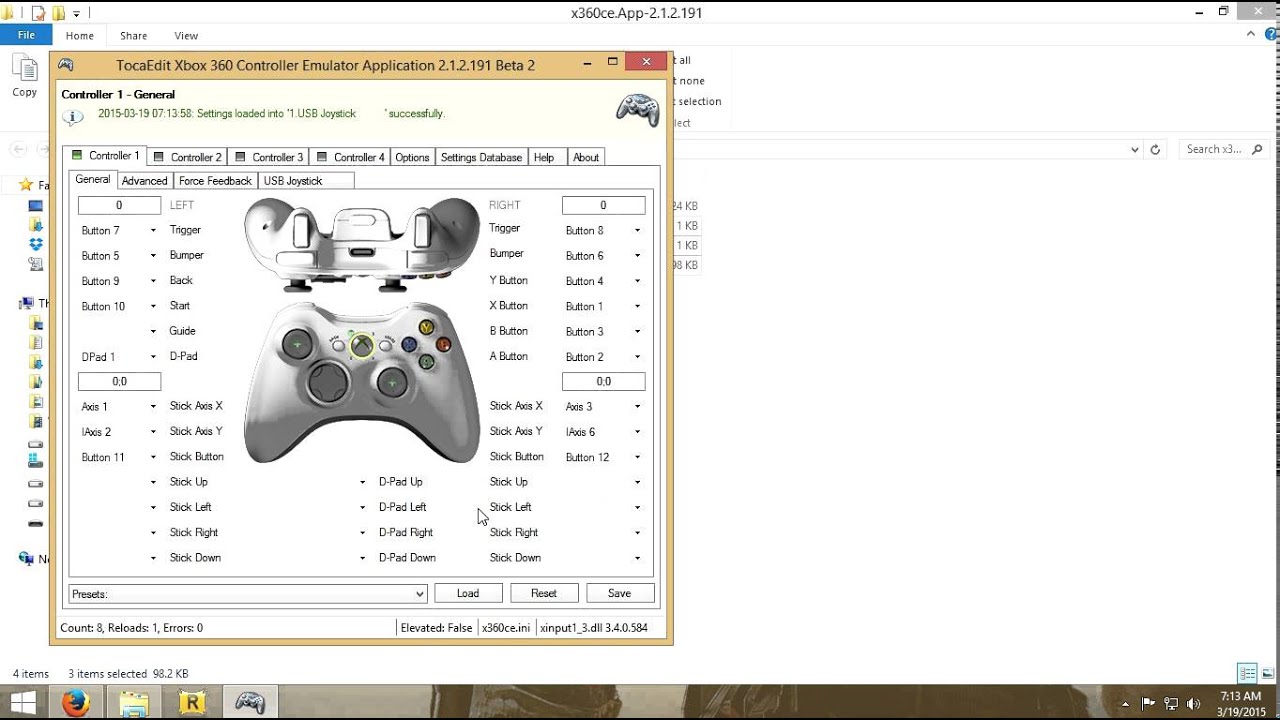Click the Explorer search box
Image resolution: width=1280 pixels, height=720 pixels.
[1226, 149]
